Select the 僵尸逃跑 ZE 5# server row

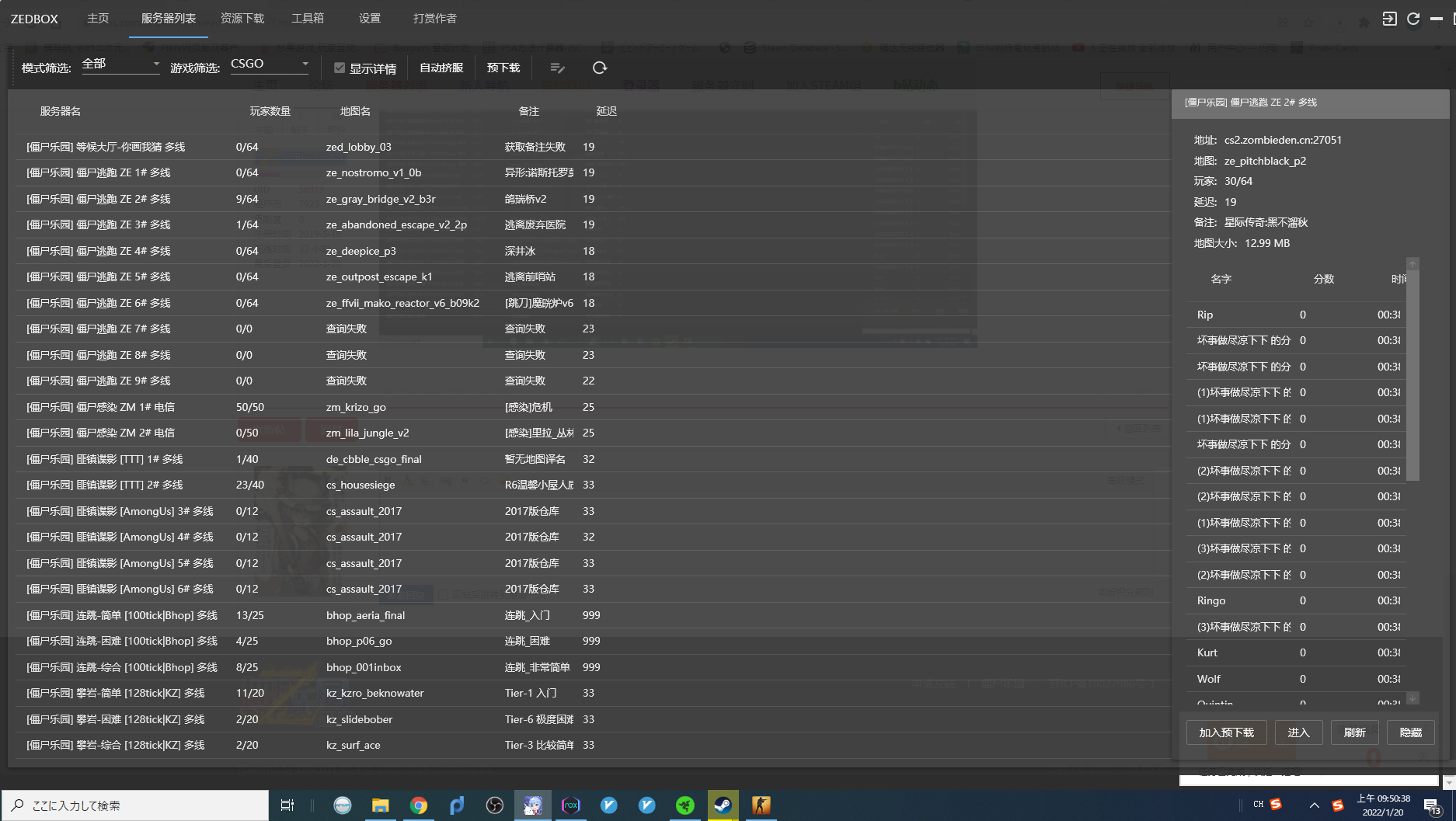click(x=593, y=277)
